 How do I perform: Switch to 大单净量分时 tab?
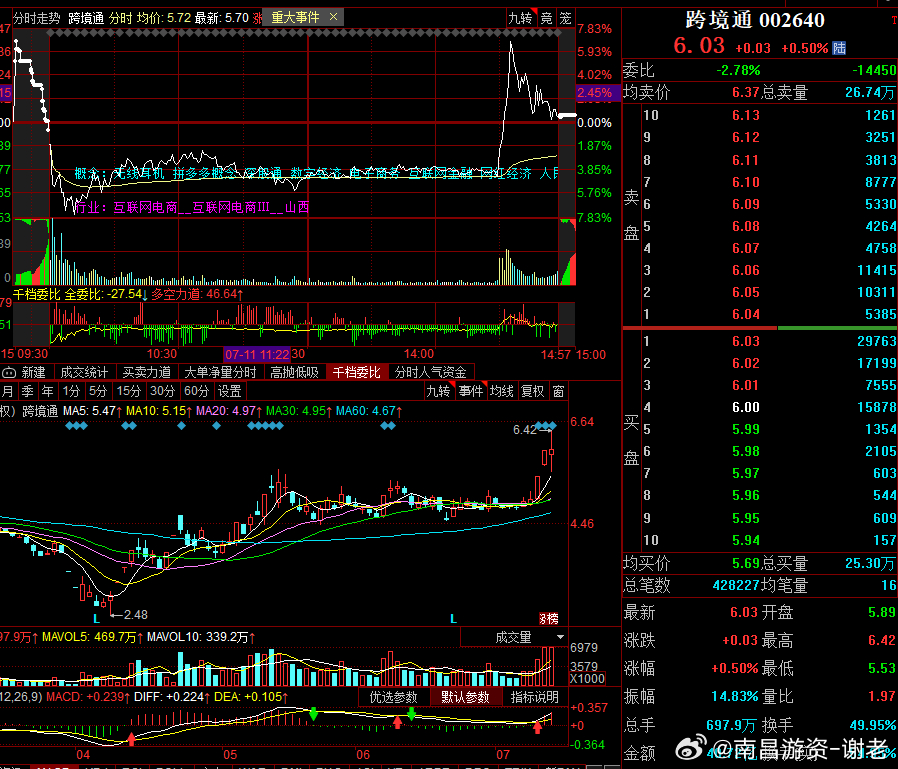[220, 372]
